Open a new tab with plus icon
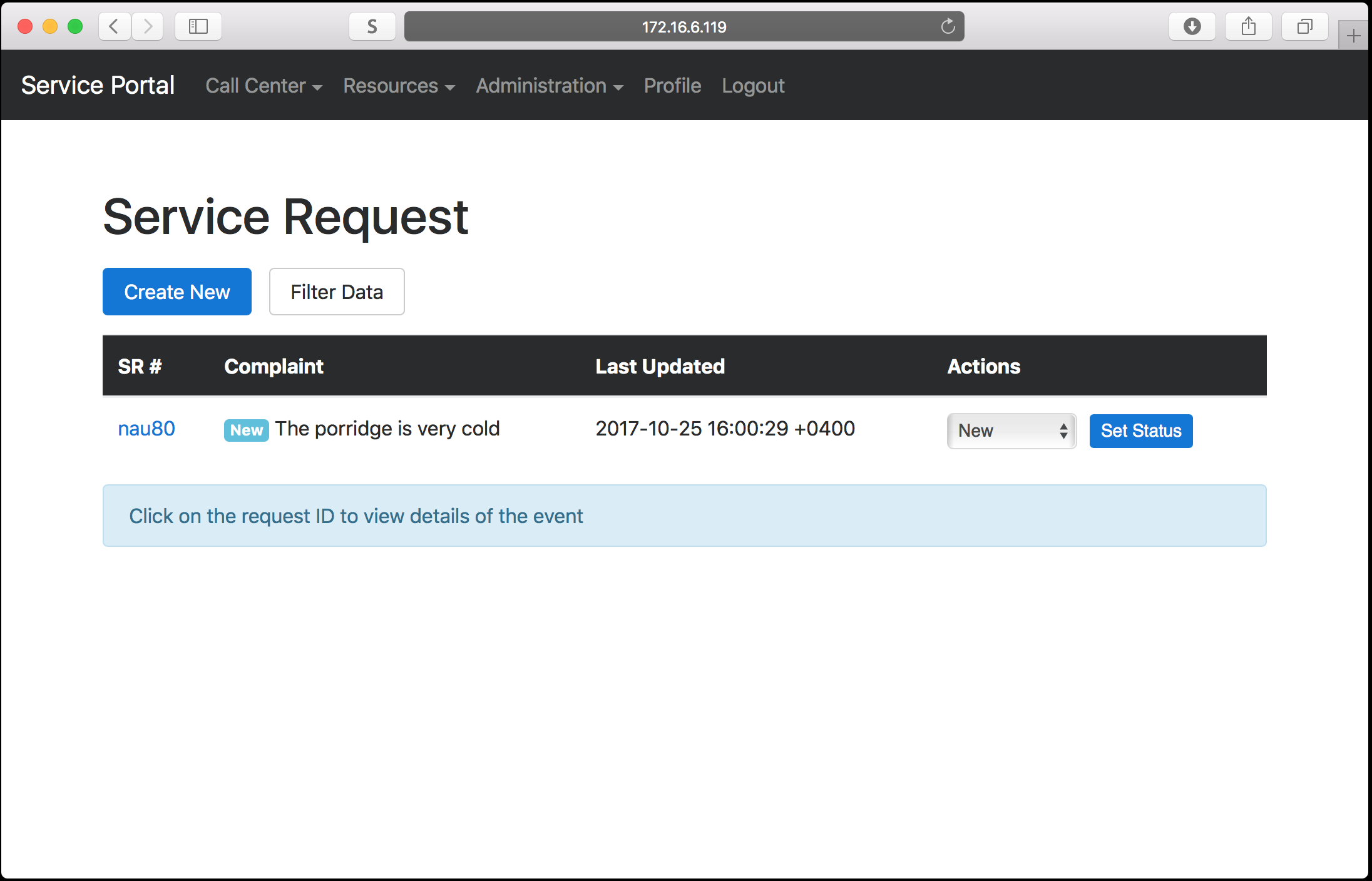The height and width of the screenshot is (881, 1372). click(1353, 36)
